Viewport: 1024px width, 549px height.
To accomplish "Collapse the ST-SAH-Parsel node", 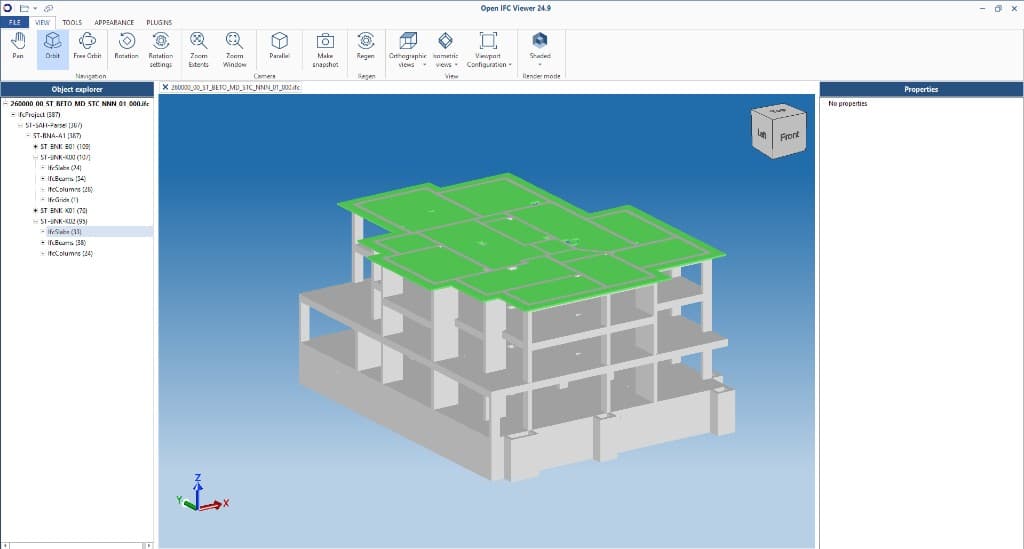I will click(20, 125).
